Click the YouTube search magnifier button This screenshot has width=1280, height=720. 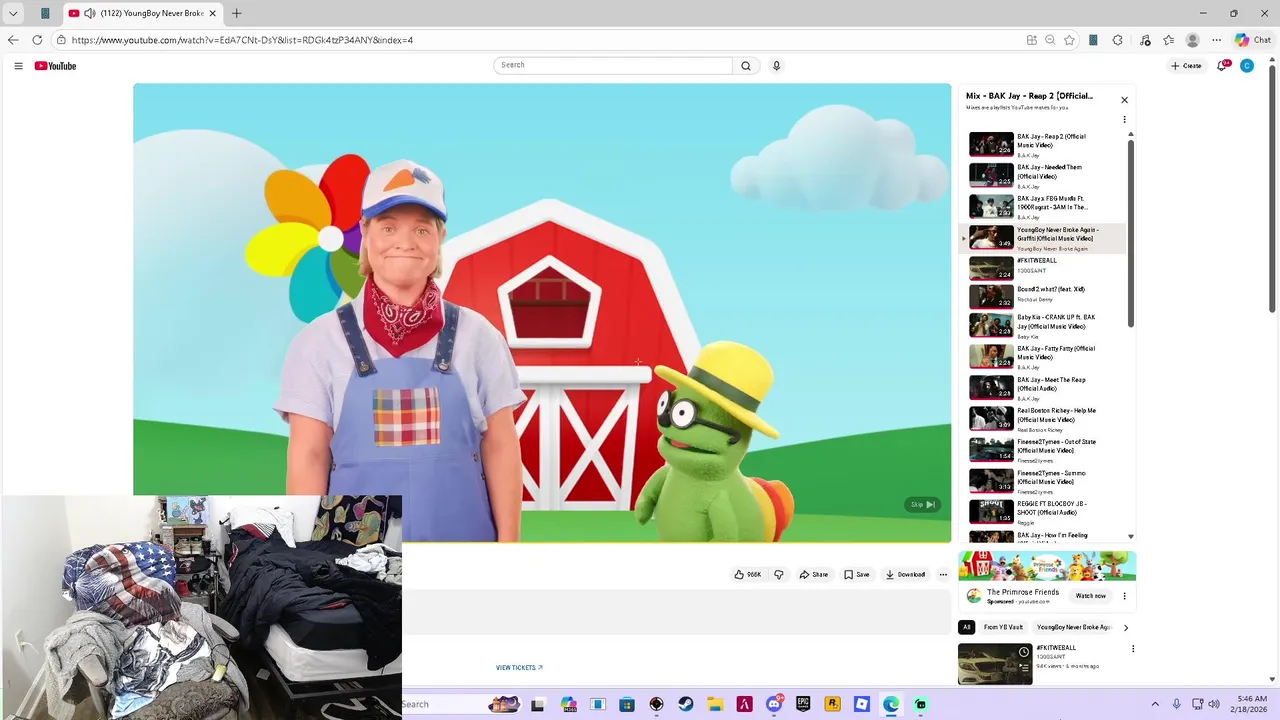tap(746, 66)
